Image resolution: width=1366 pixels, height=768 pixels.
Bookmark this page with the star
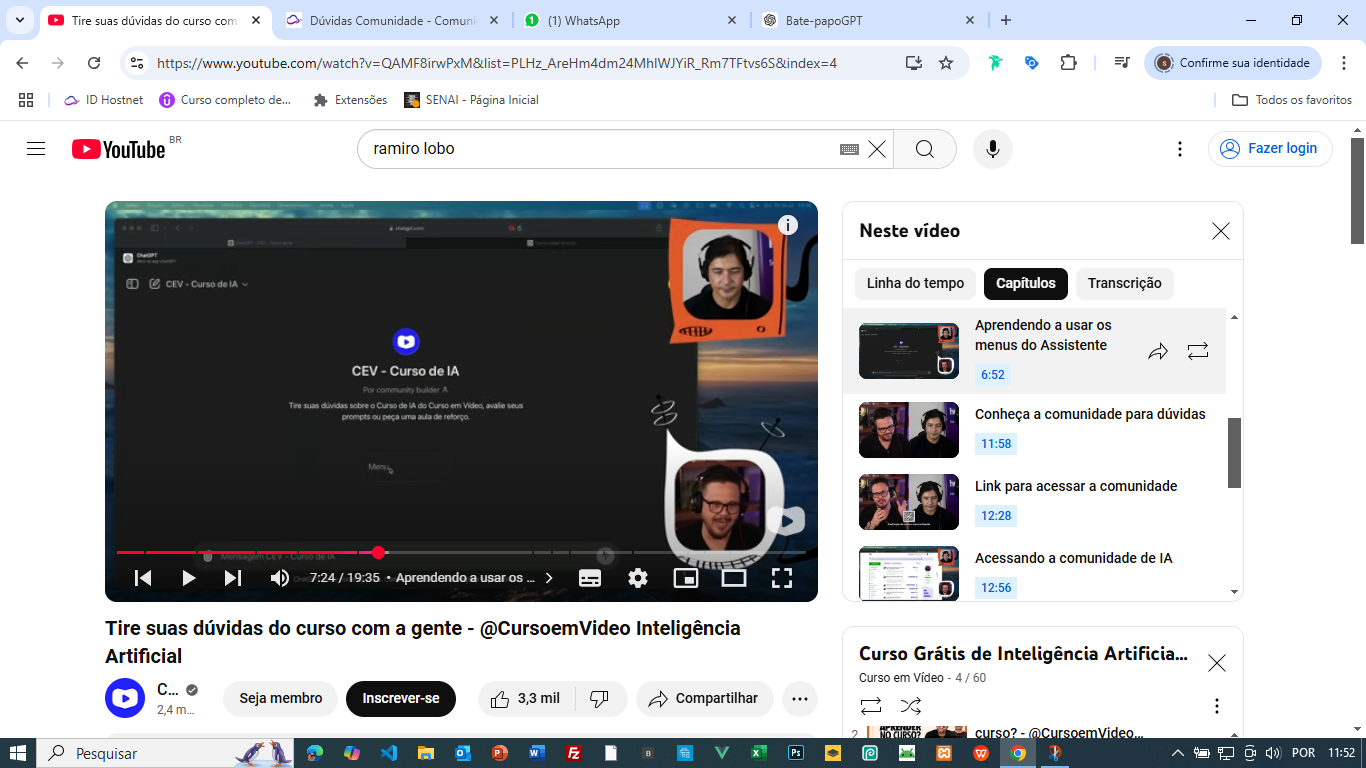point(946,63)
